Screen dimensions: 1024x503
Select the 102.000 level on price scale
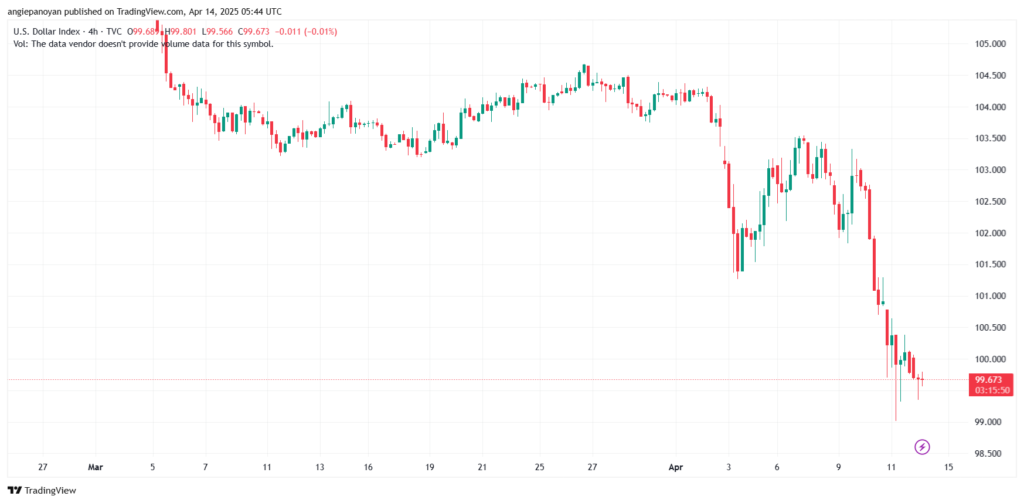coord(989,233)
